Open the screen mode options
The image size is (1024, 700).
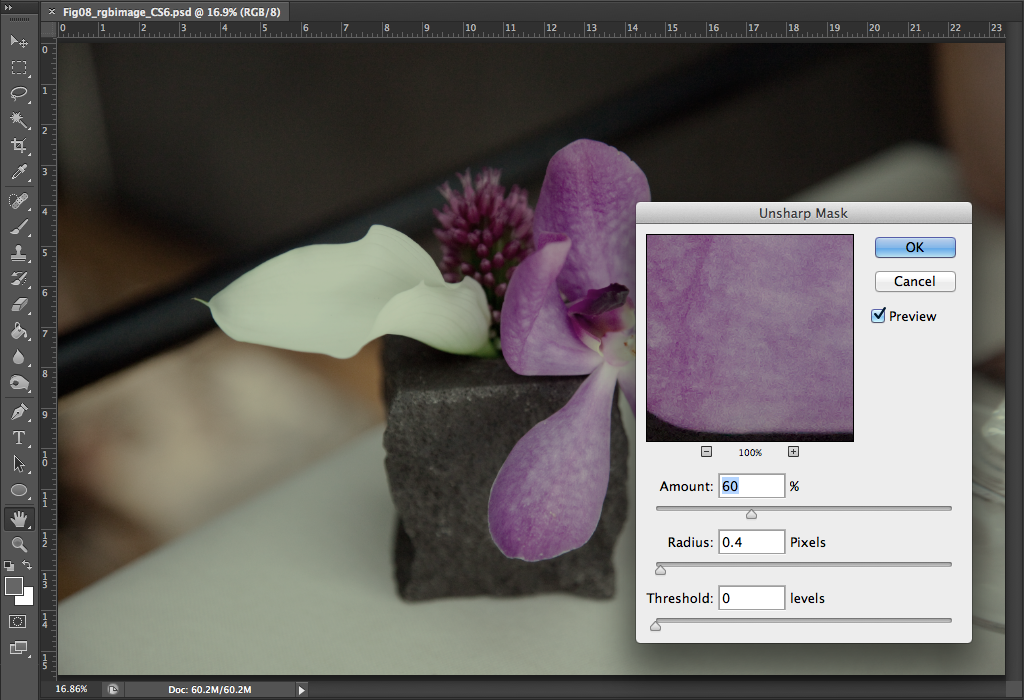point(18,648)
